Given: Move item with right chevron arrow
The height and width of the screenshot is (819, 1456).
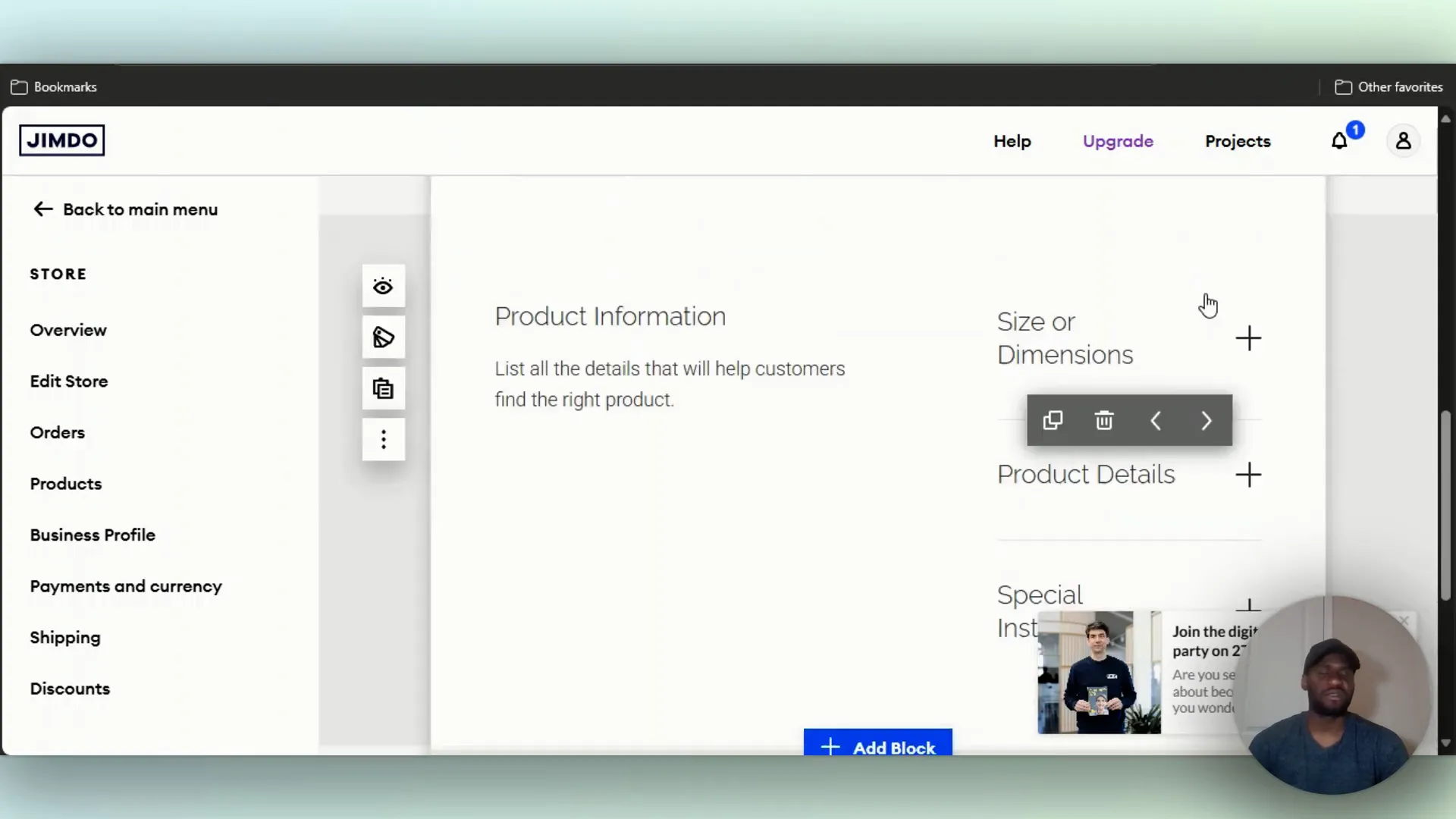Looking at the screenshot, I should 1207,420.
